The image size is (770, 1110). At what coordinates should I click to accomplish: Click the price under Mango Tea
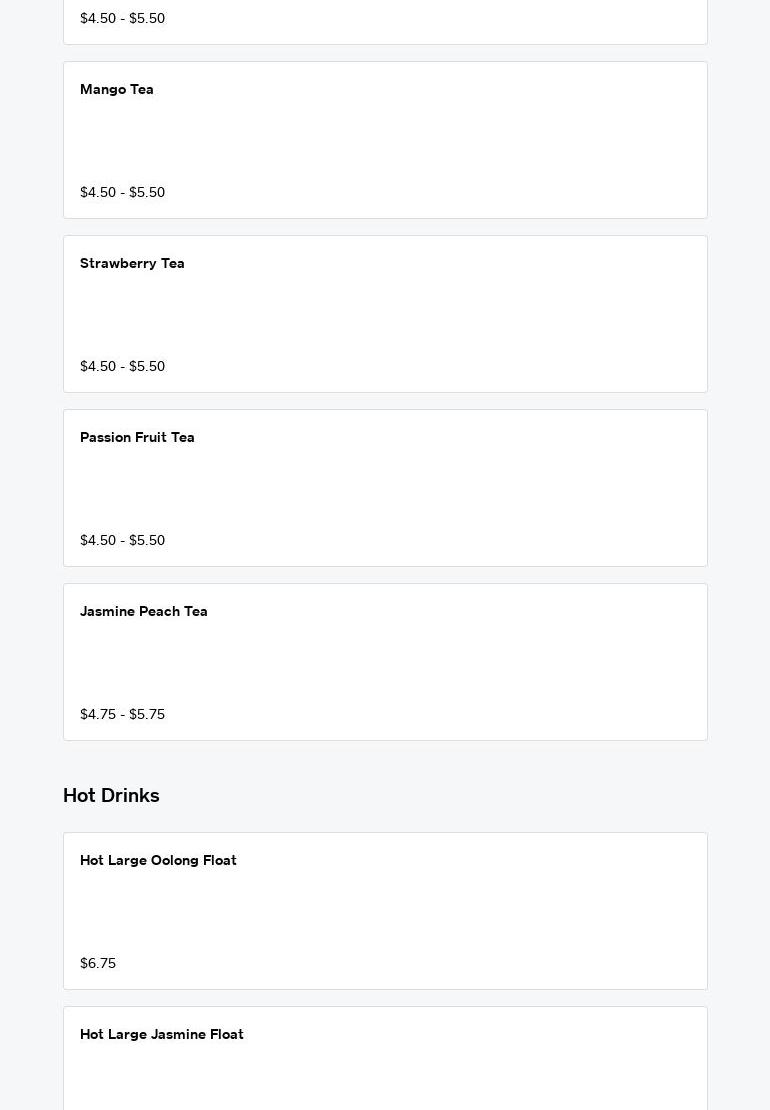pyautogui.click(x=122, y=193)
